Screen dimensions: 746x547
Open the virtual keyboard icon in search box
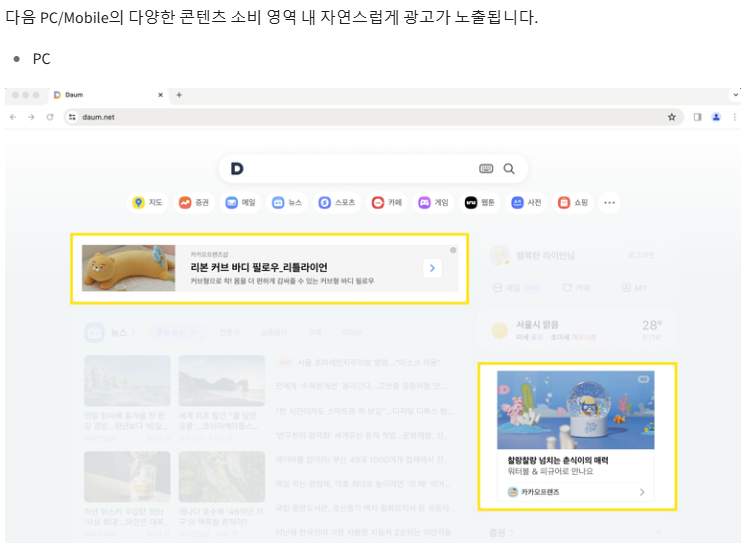pos(486,169)
